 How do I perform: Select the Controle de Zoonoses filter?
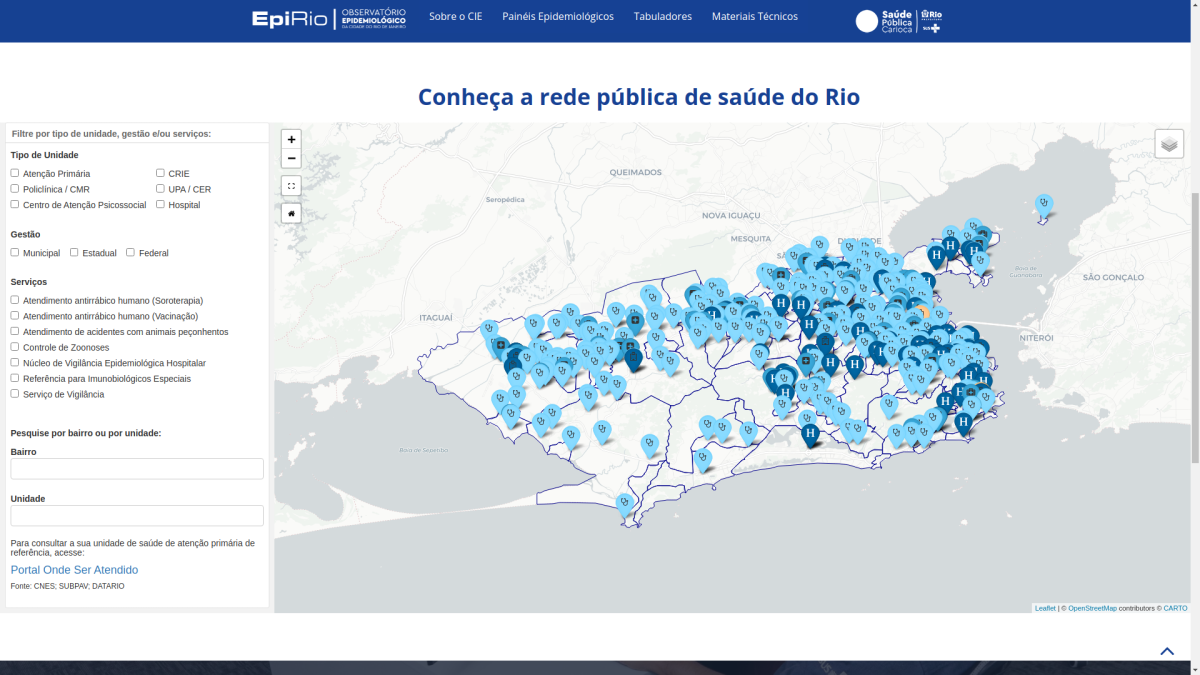click(15, 347)
